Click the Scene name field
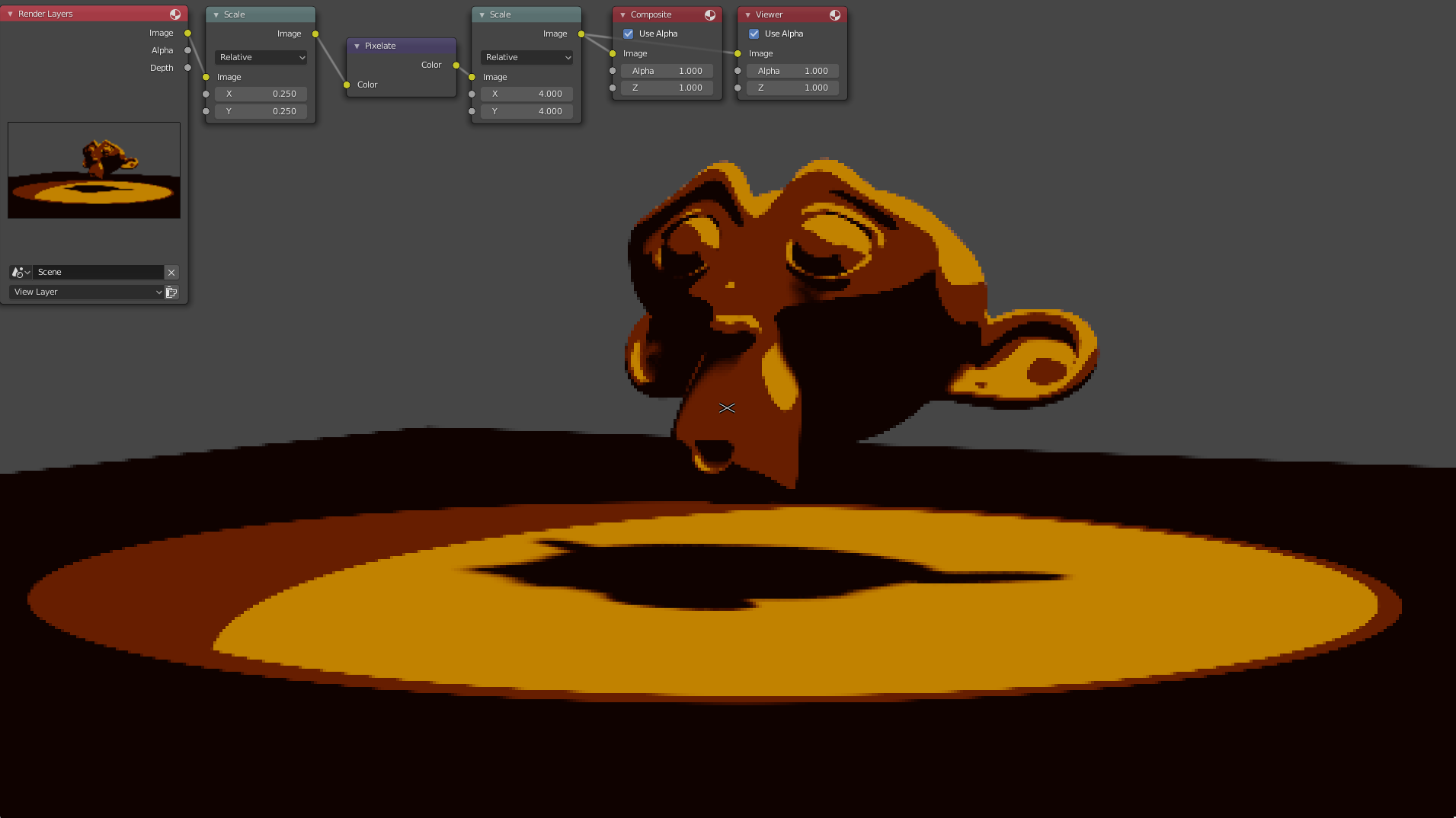The width and height of the screenshot is (1456, 818). click(98, 272)
